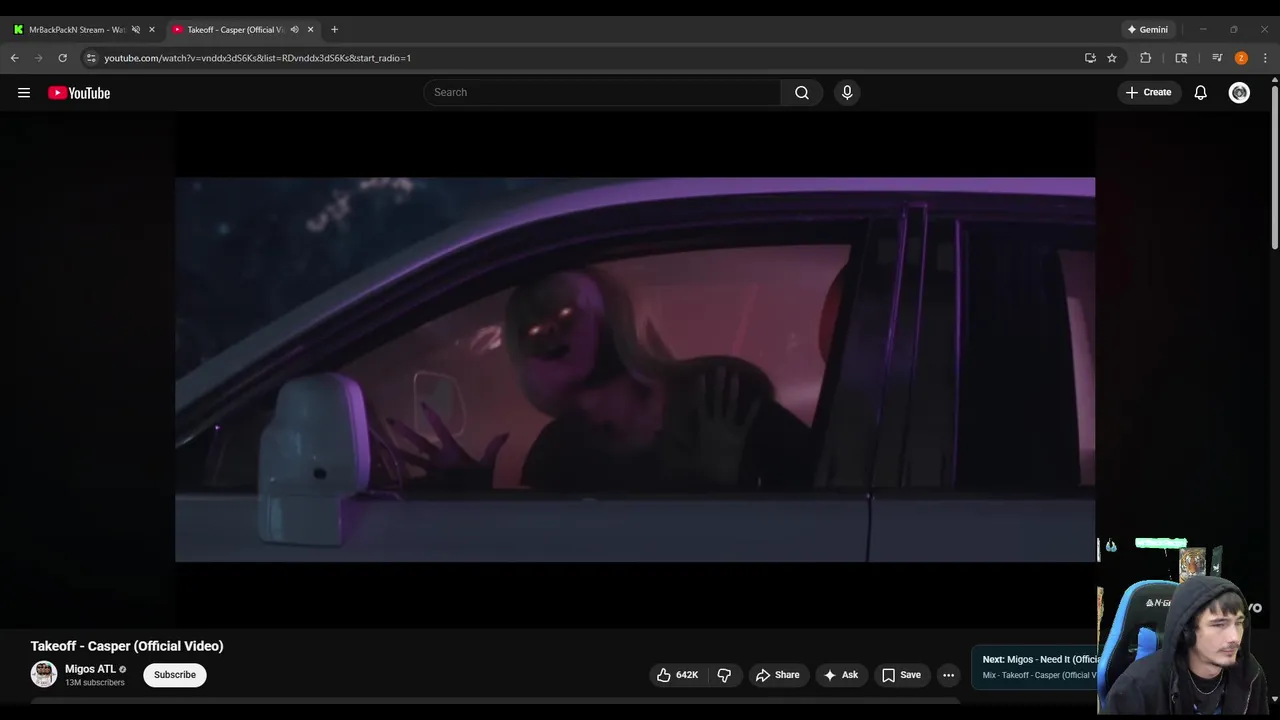
Task: Click the 13M subscribers text
Action: point(95,683)
